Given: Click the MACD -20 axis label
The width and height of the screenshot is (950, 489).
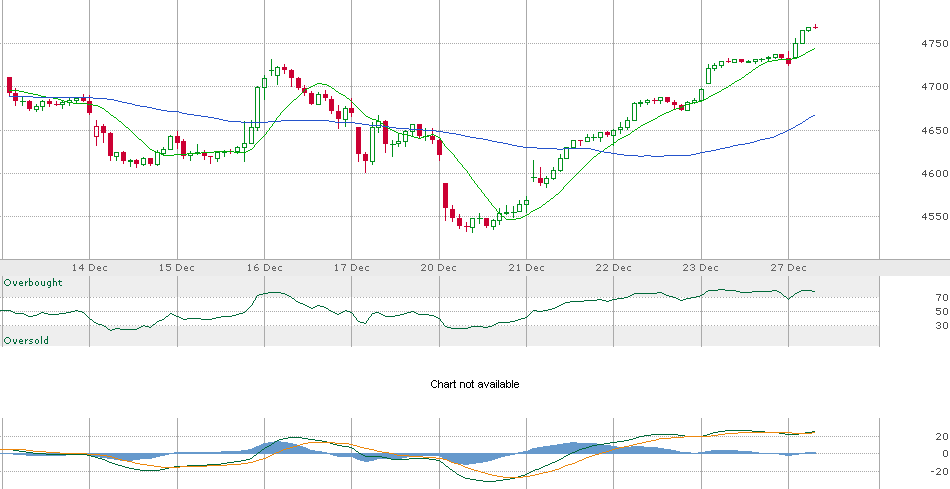Looking at the screenshot, I should coord(940,471).
